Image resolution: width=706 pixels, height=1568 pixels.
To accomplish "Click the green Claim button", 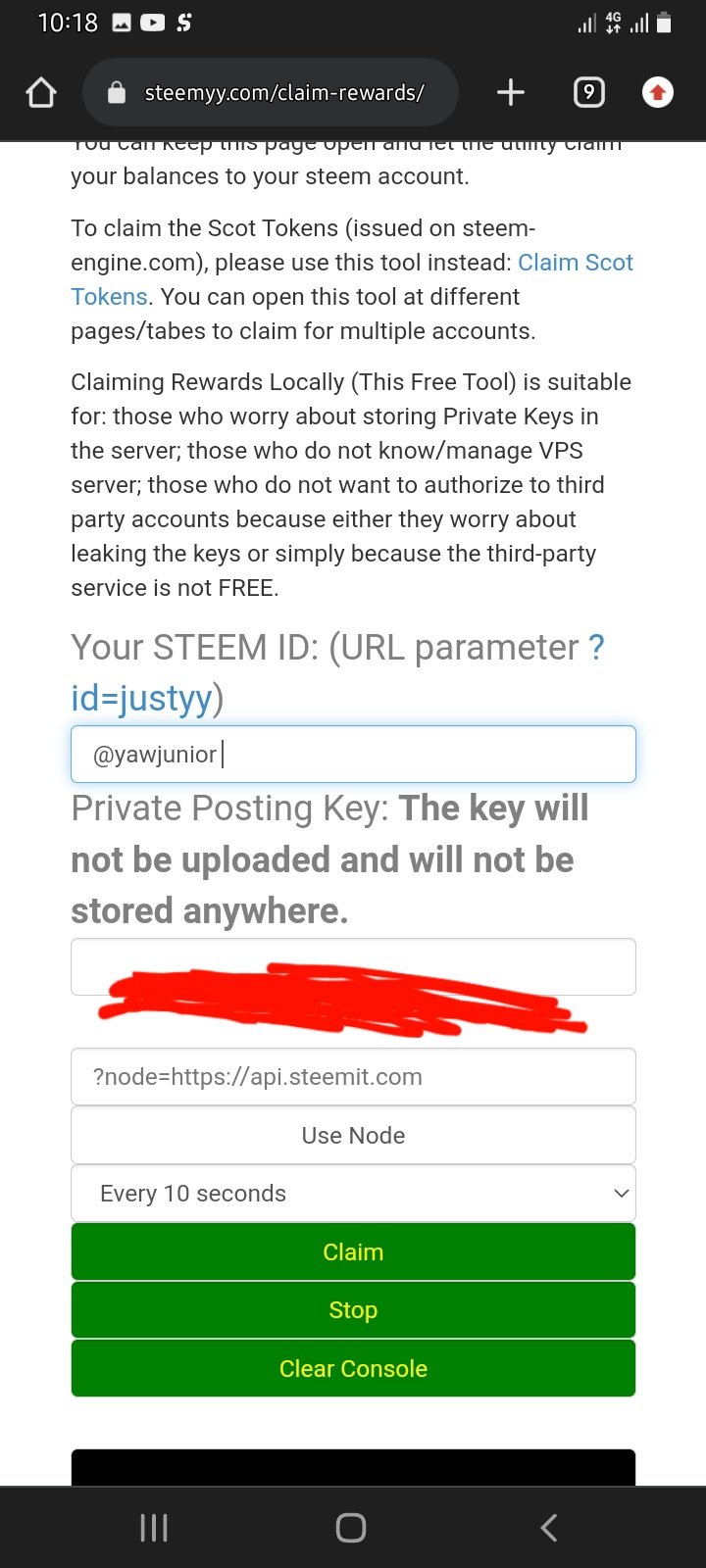I will point(353,1251).
